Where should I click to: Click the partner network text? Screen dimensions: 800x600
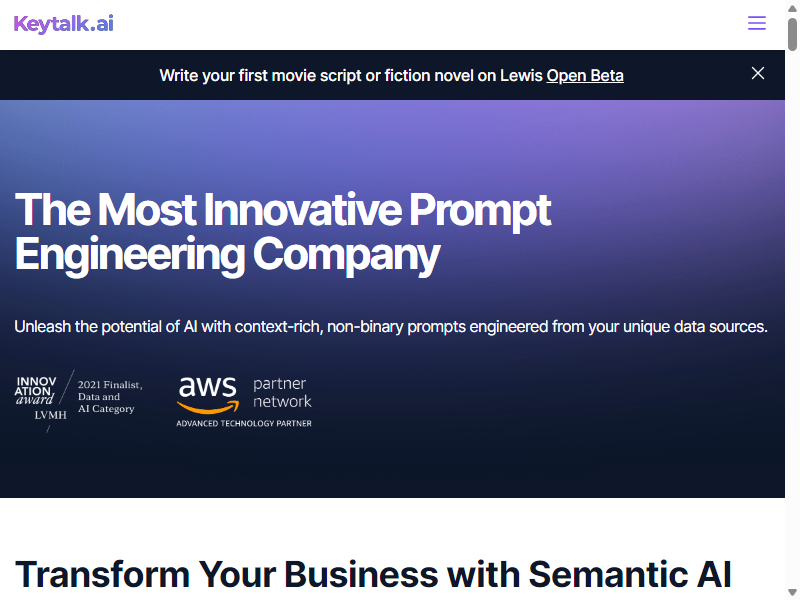[x=282, y=392]
